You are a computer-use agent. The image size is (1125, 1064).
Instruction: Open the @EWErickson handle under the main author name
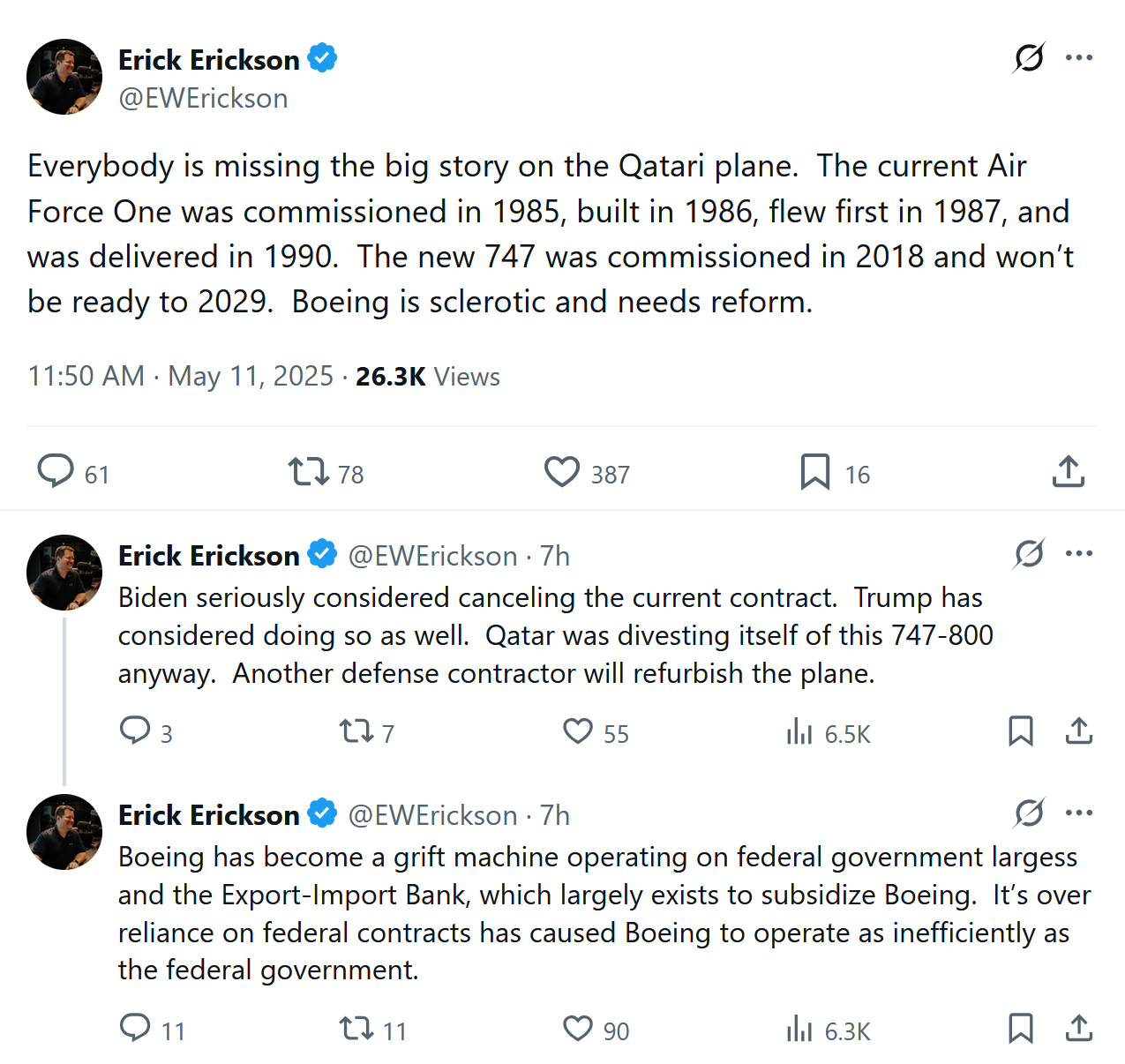(x=203, y=98)
